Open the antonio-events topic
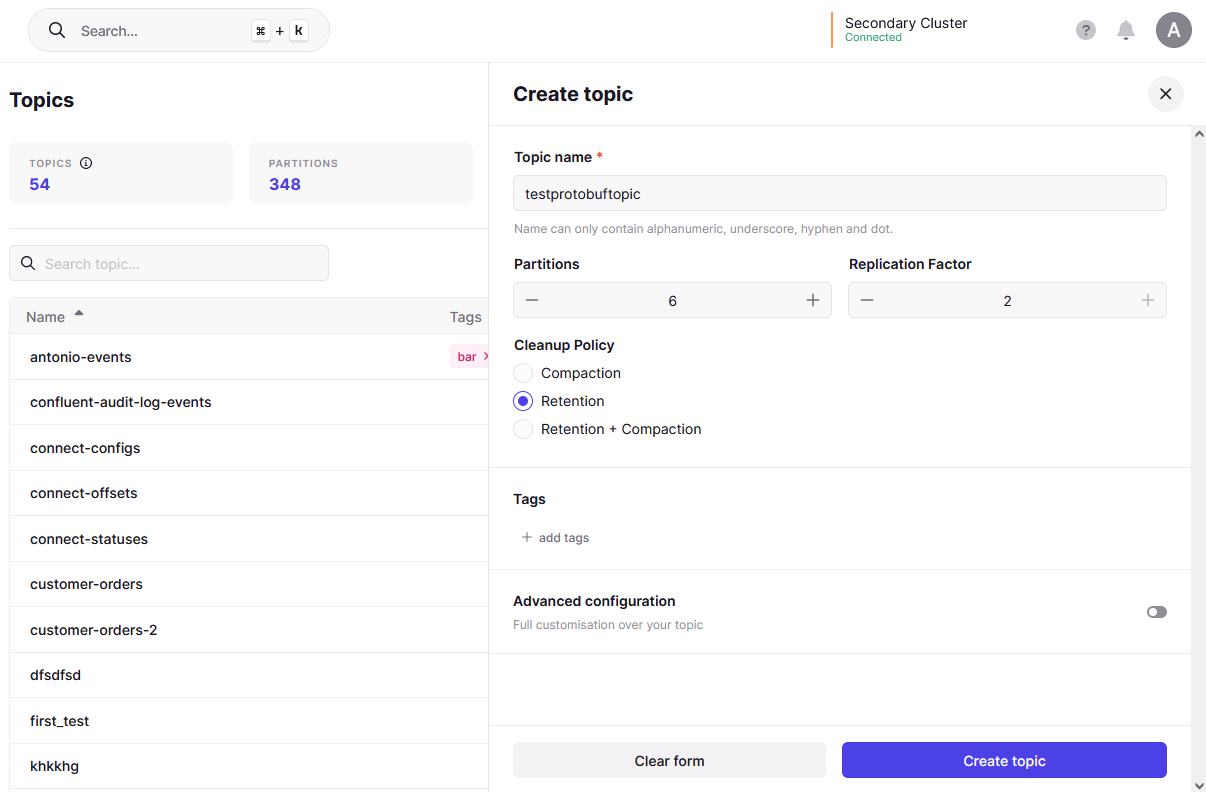1206x792 pixels. [81, 357]
